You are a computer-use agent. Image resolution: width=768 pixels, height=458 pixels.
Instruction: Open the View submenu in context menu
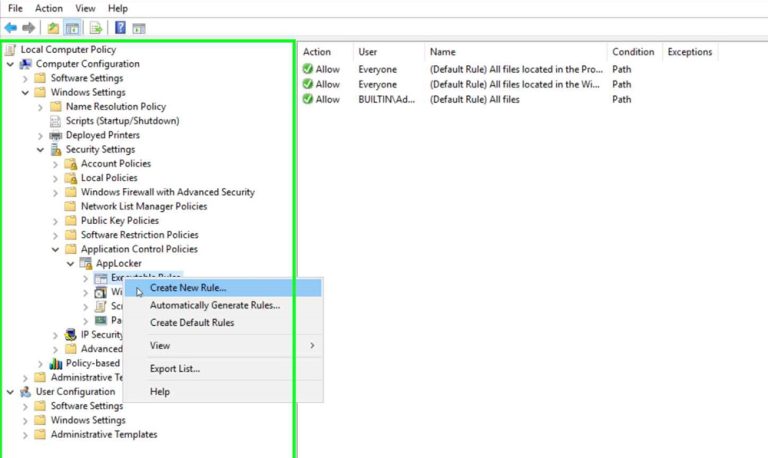[160, 345]
